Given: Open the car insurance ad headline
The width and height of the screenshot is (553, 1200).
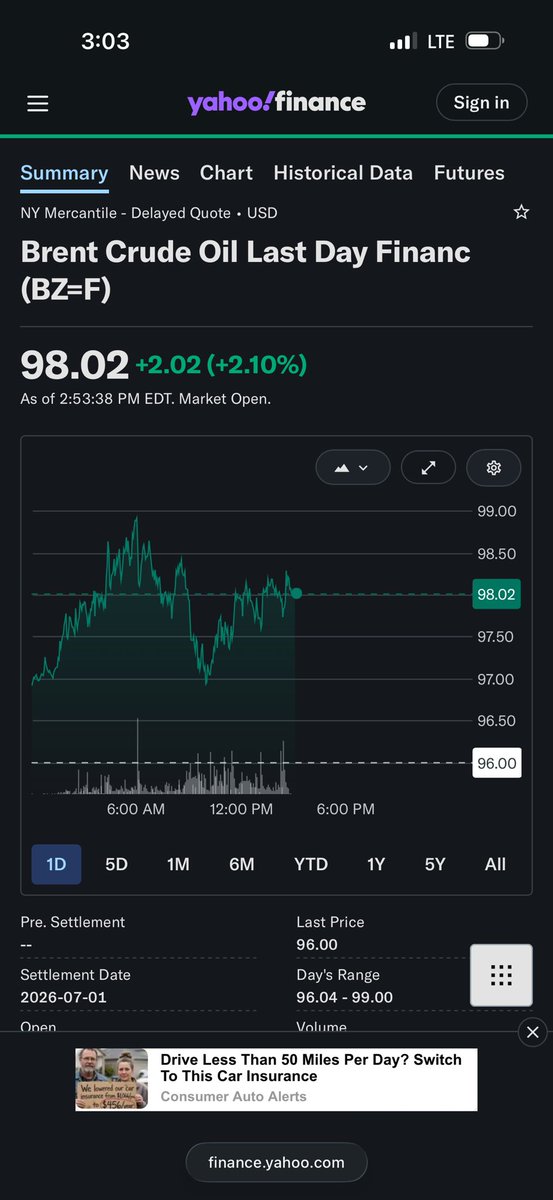Looking at the screenshot, I should 311,1068.
